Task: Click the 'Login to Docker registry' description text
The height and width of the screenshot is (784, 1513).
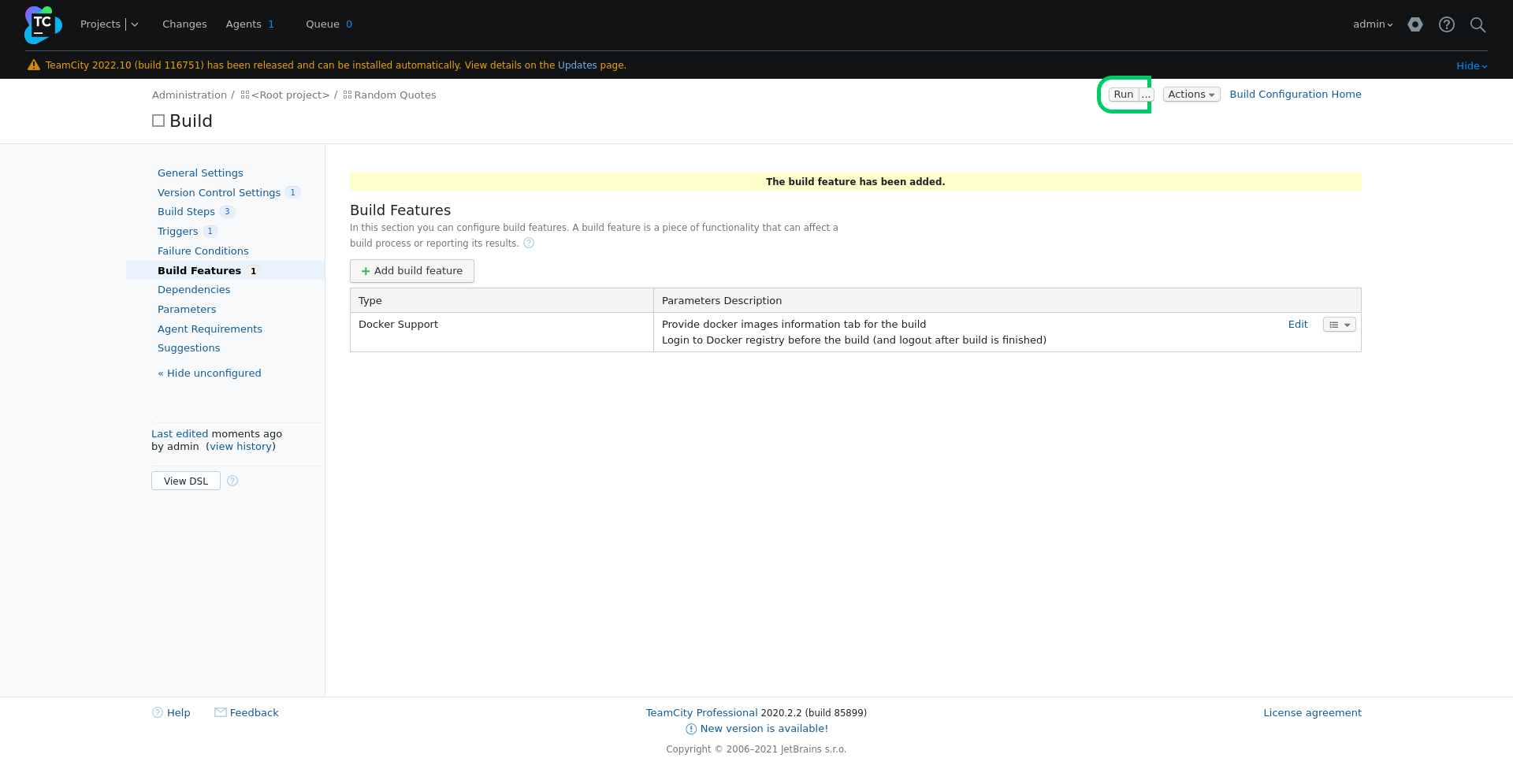Action: tap(854, 340)
